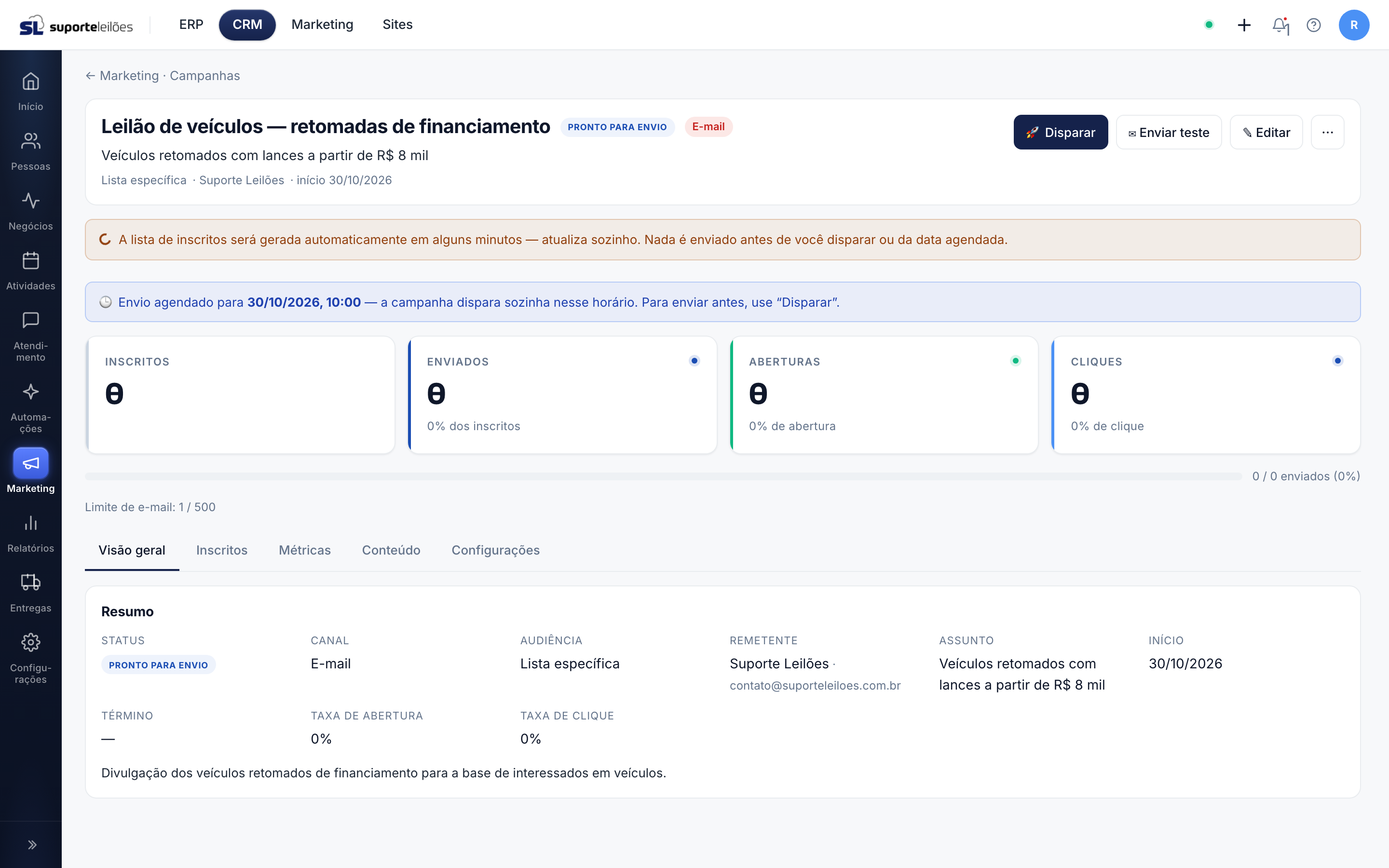Click the plus create icon
The image size is (1389, 868).
(1244, 25)
